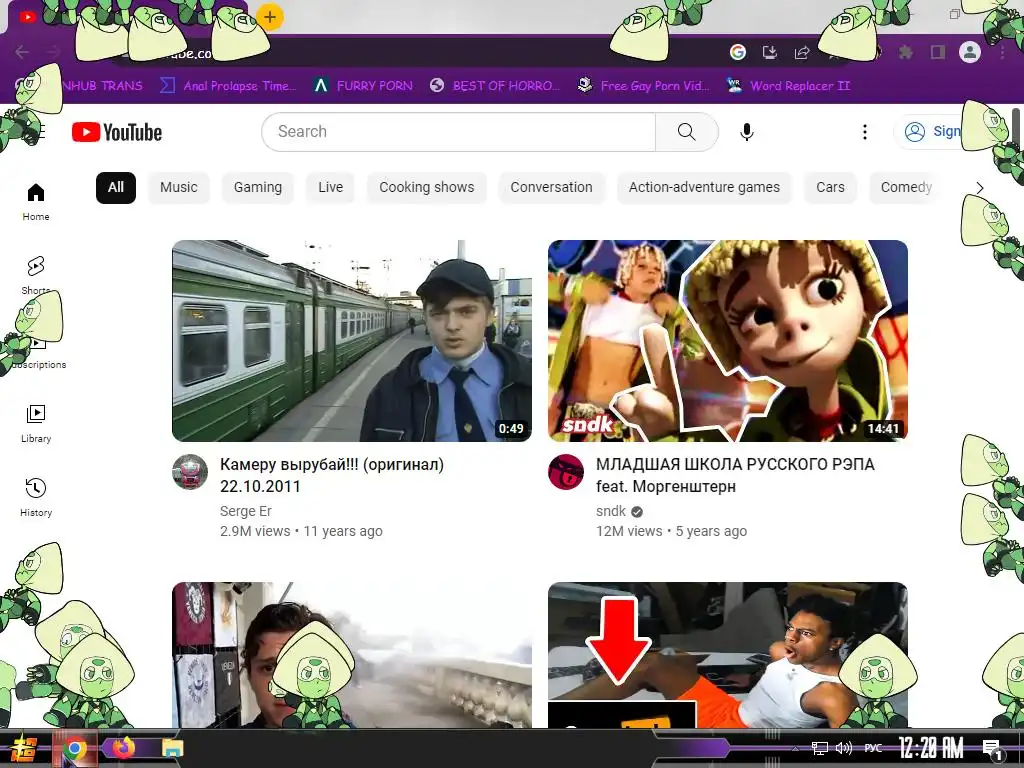The width and height of the screenshot is (1024, 768).
Task: Click the Chrome taskbar icon
Action: (x=74, y=748)
